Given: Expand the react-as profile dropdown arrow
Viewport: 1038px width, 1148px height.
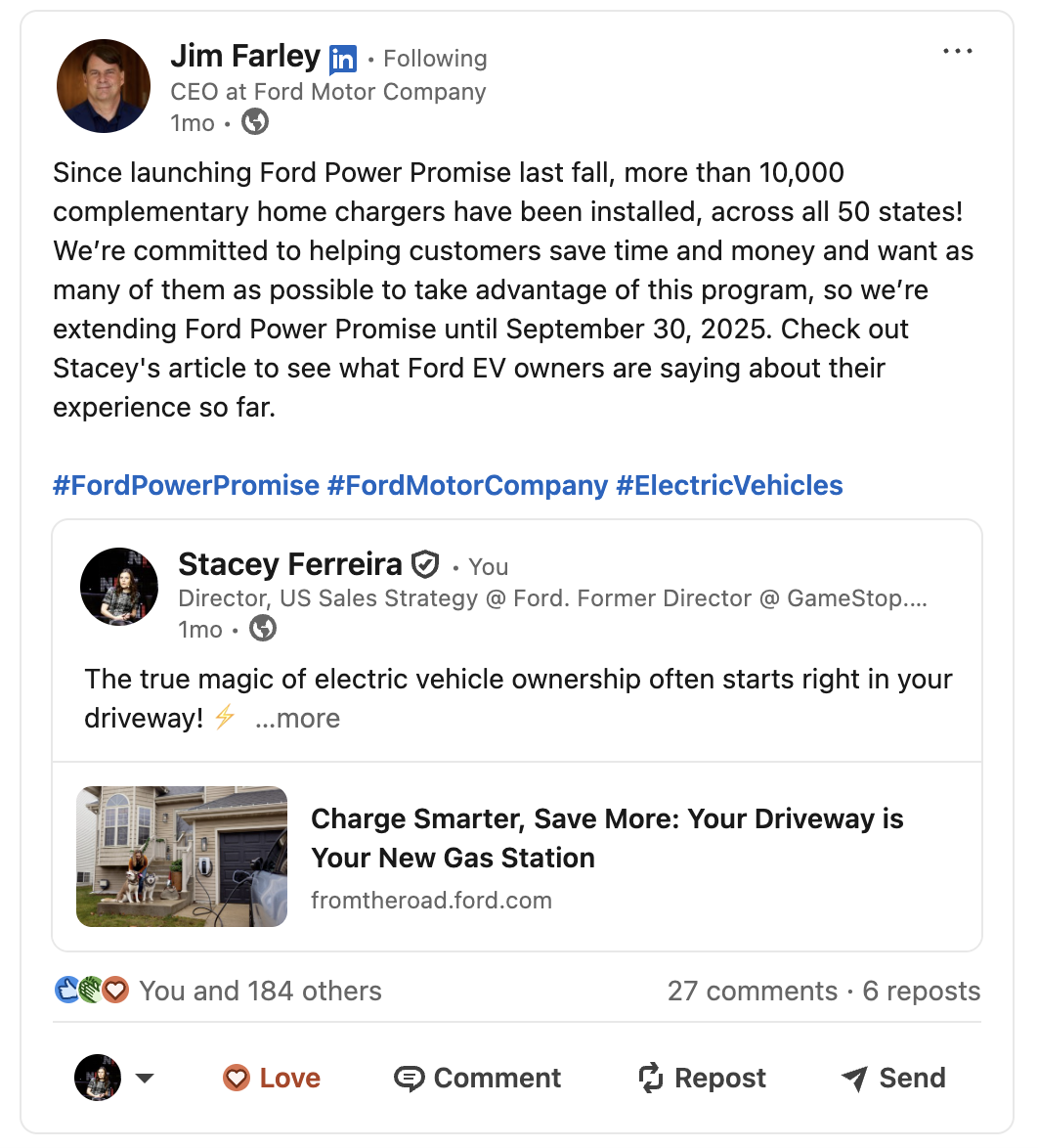Looking at the screenshot, I should pos(145,1079).
